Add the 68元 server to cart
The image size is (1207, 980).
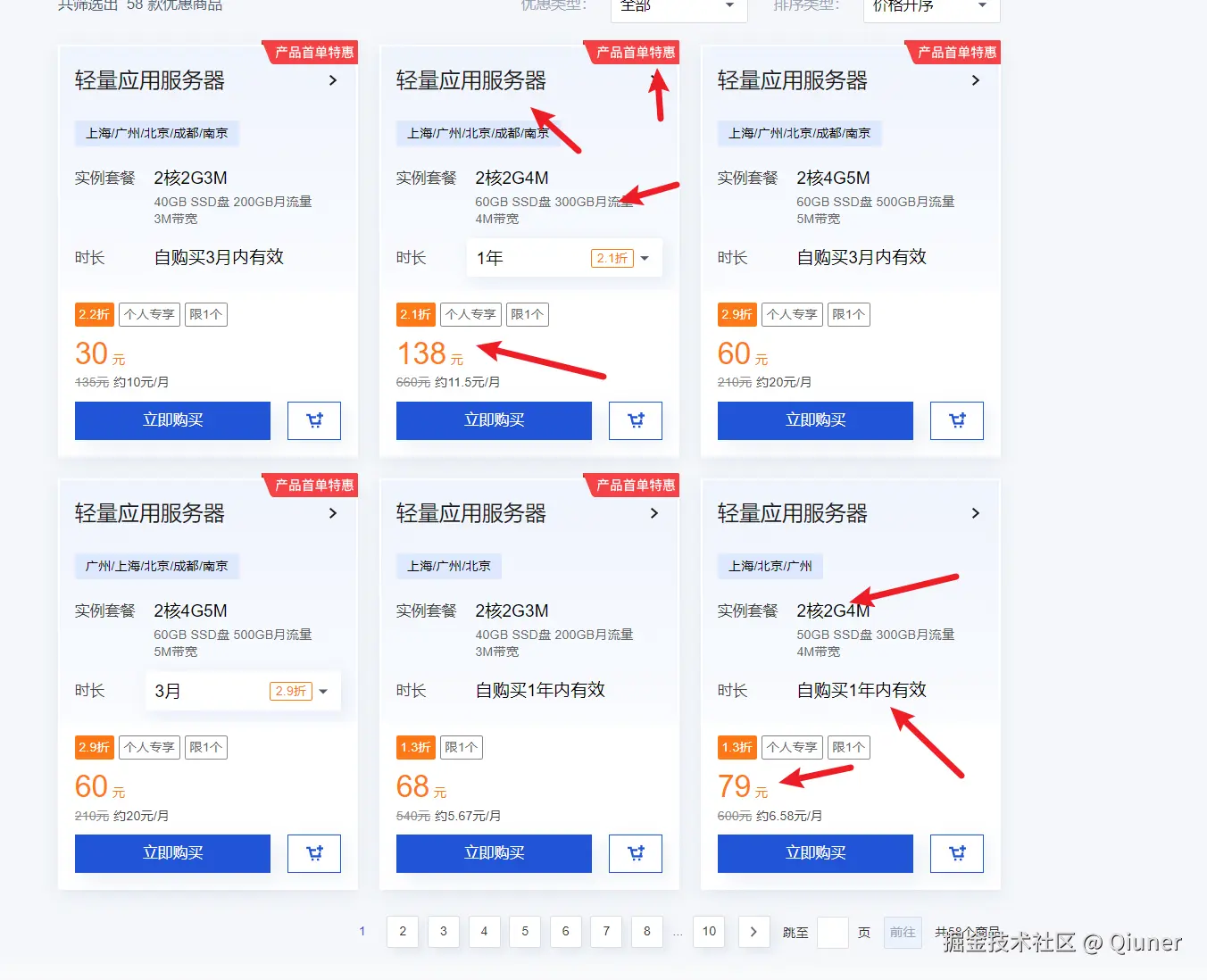636,853
